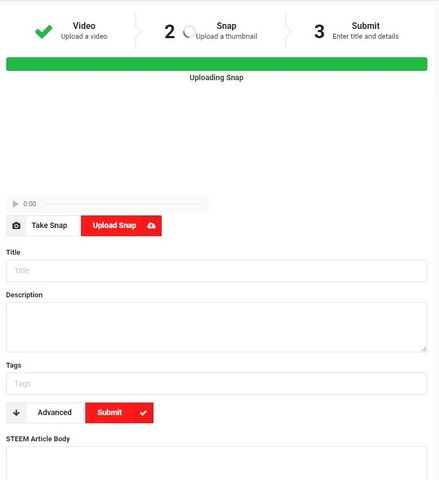Click the loading spinner on Snap step
Screen dimensions: 439x480
[189, 32]
